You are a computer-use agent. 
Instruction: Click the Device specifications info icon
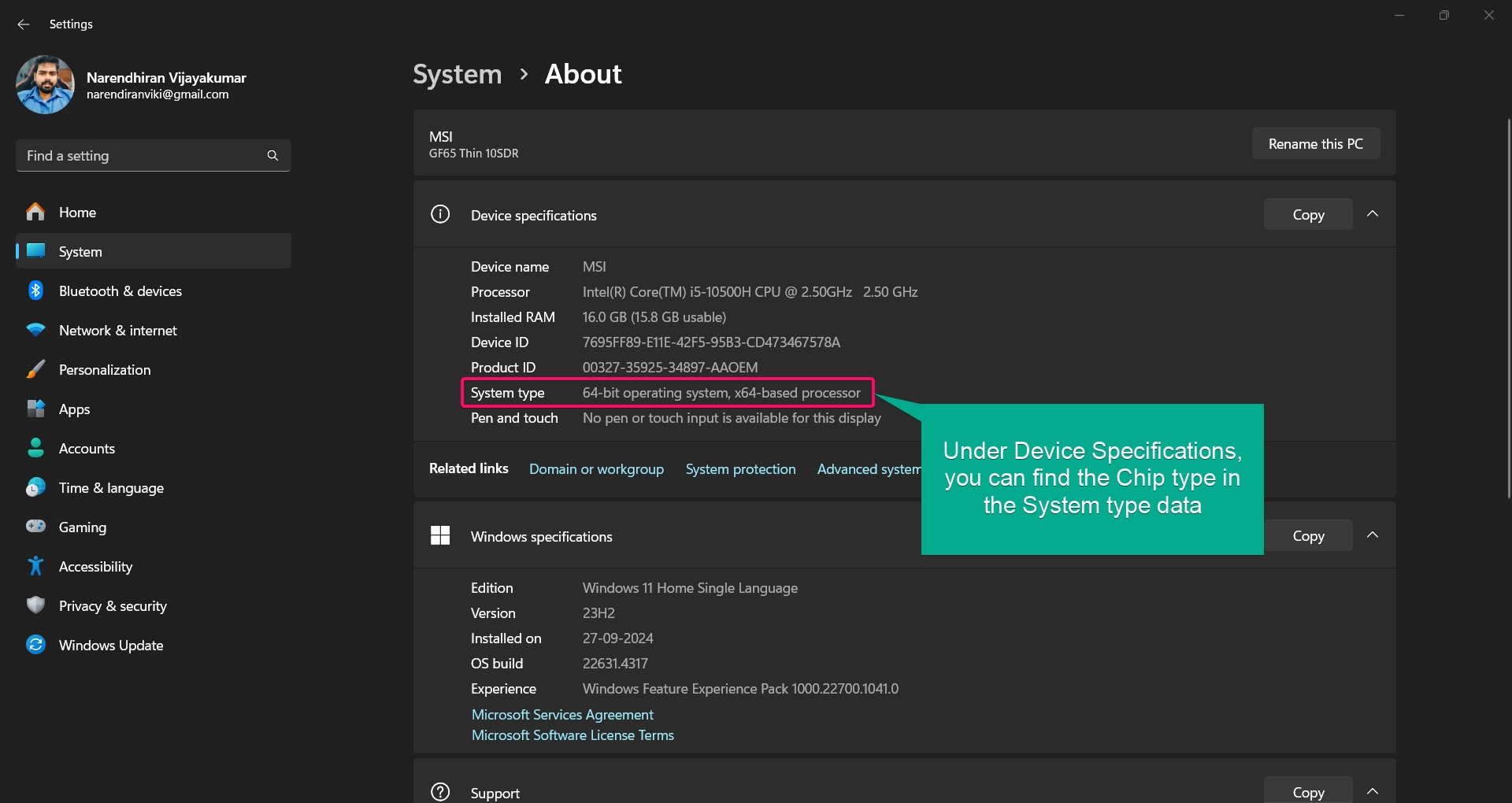coord(440,214)
